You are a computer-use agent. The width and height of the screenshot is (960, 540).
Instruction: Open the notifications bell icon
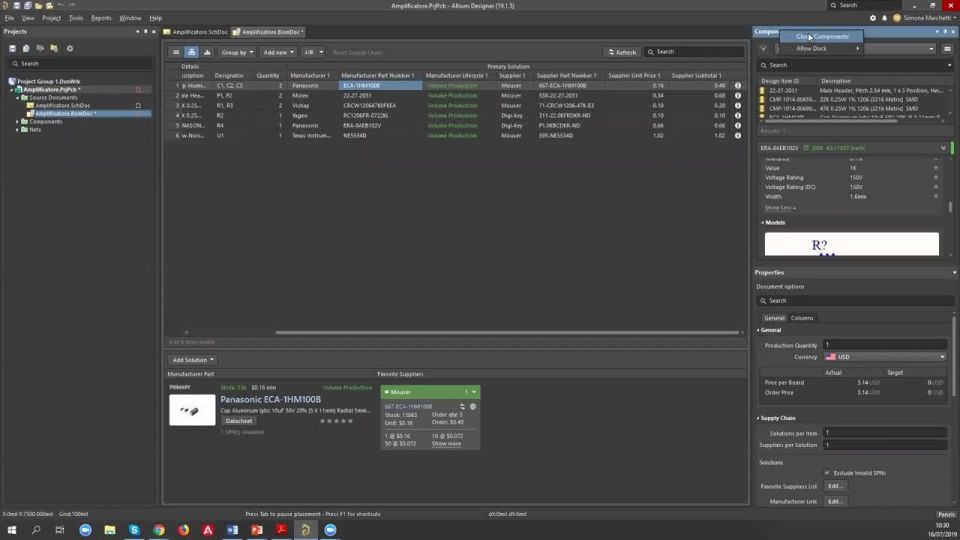pos(884,18)
